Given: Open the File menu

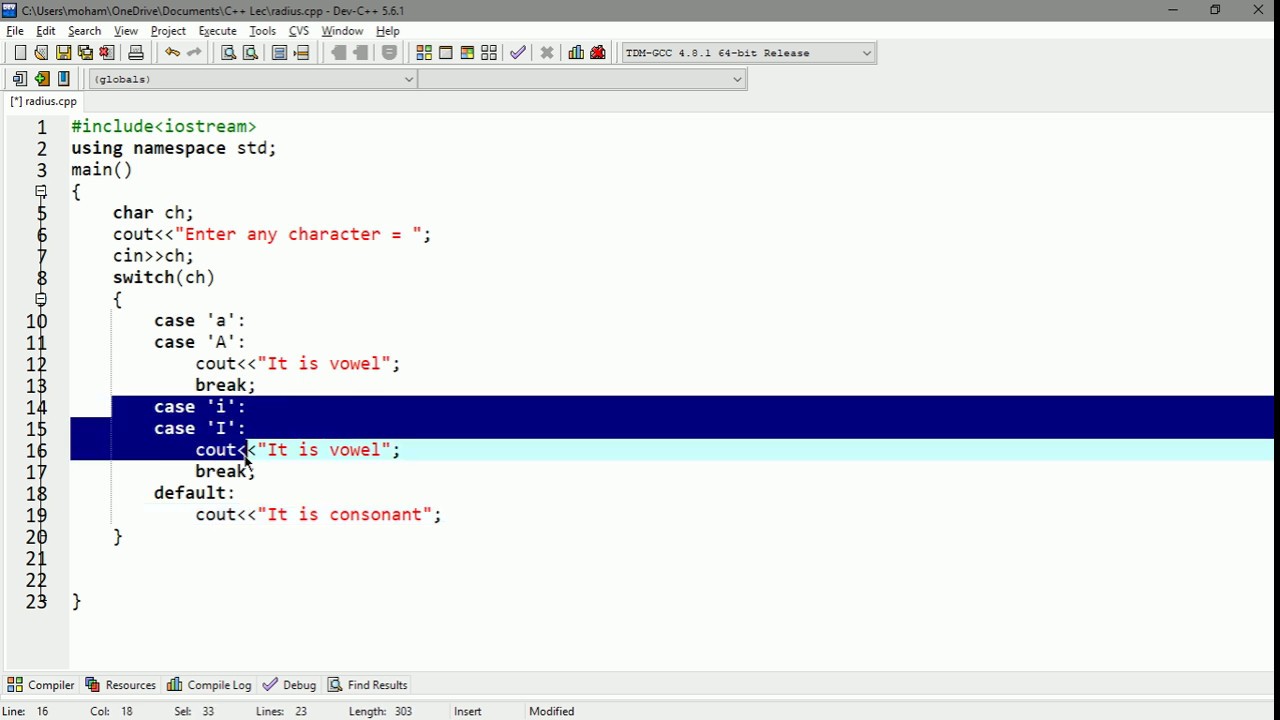Looking at the screenshot, I should (15, 31).
